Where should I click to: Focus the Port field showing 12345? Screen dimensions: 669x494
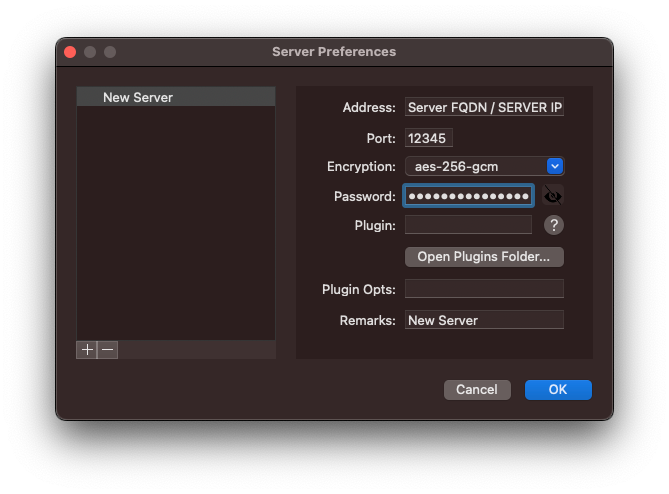(x=429, y=138)
